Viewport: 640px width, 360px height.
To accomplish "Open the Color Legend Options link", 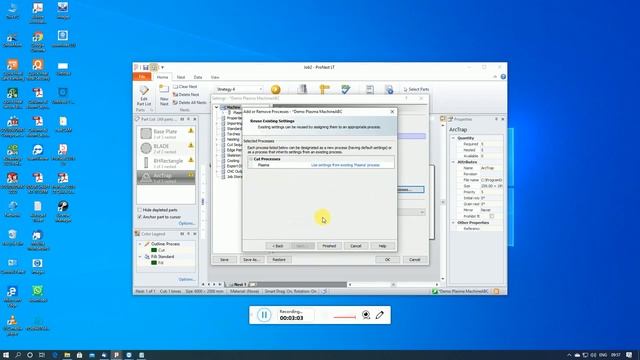I will pos(187,279).
